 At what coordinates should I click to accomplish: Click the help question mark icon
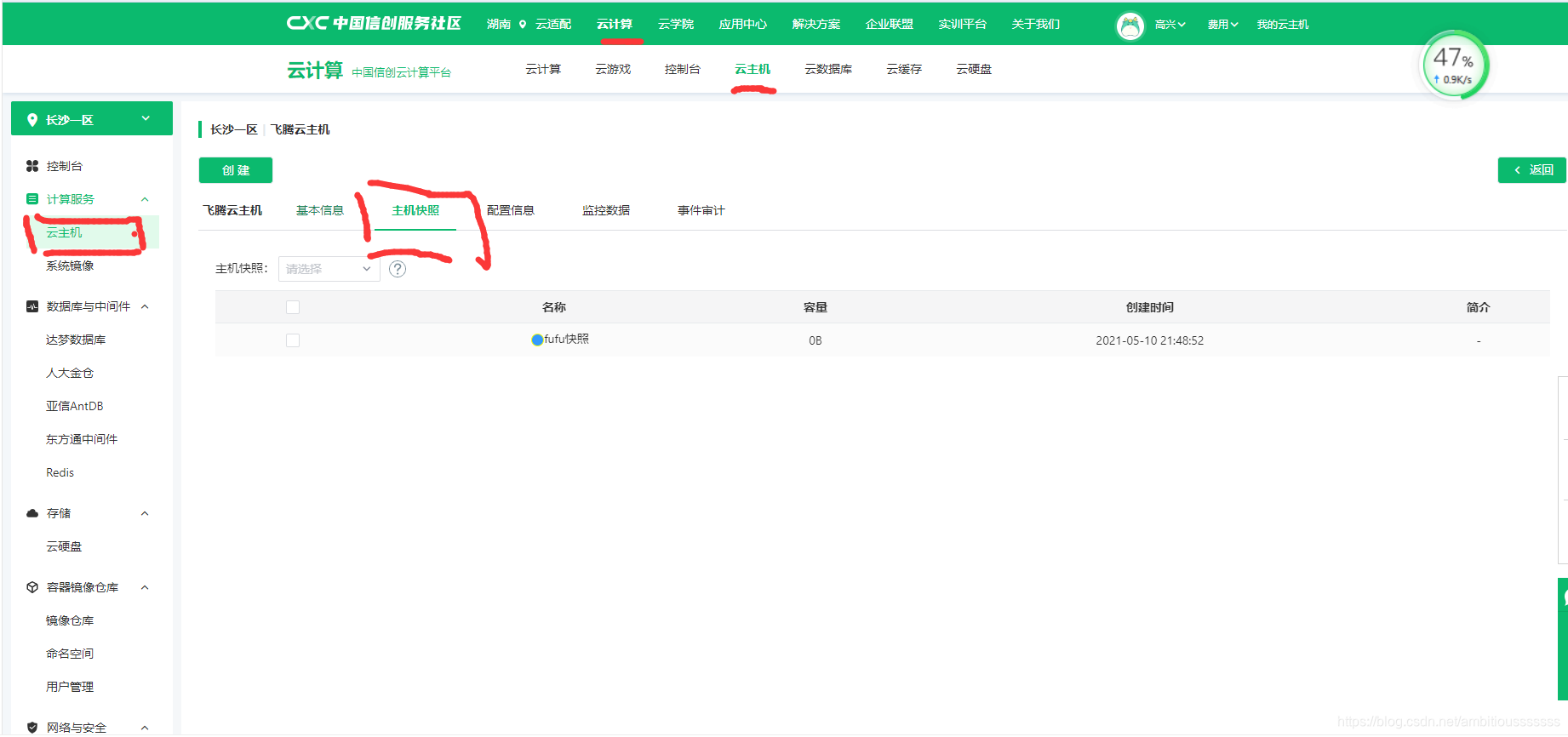click(x=398, y=269)
